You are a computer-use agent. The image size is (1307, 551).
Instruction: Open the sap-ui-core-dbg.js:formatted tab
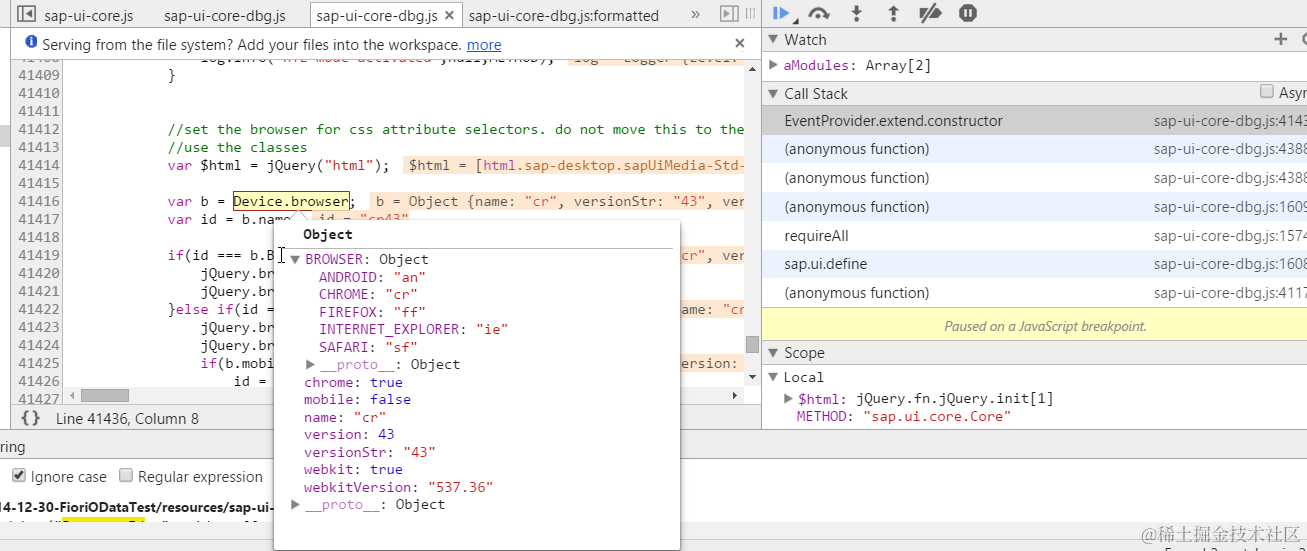(563, 15)
